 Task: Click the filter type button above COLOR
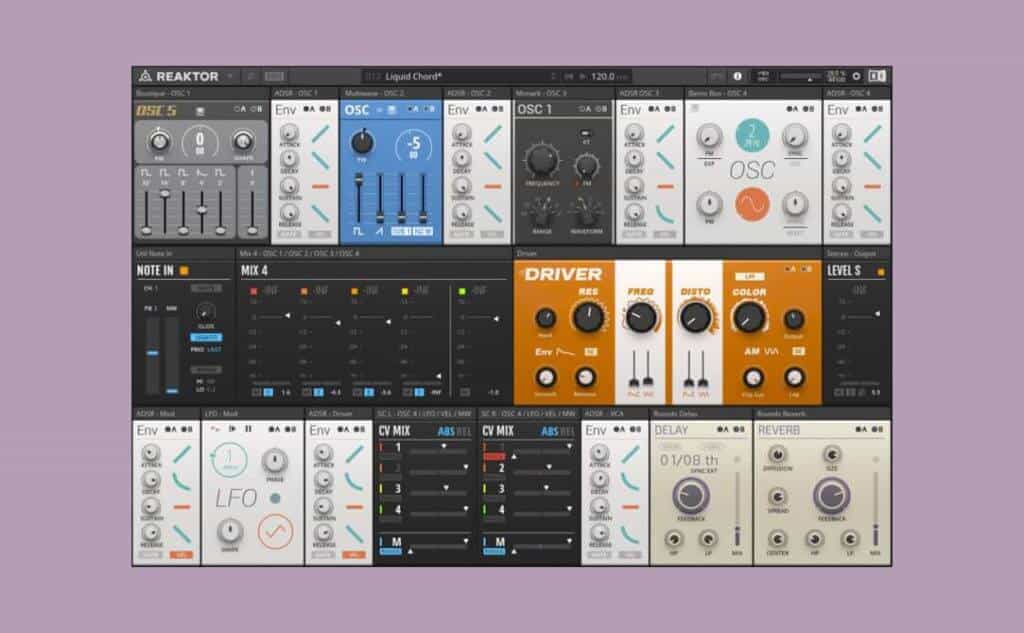click(x=749, y=277)
